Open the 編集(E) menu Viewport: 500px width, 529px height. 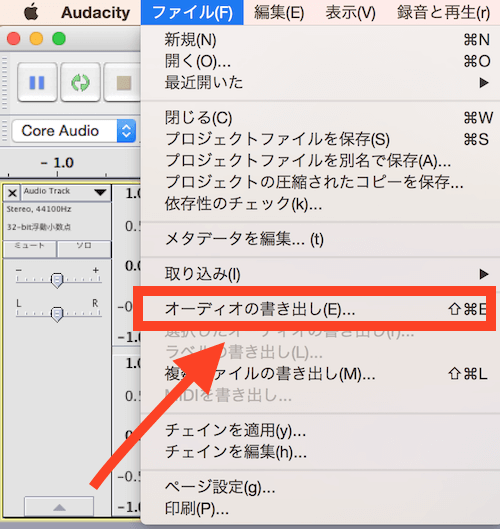[279, 12]
